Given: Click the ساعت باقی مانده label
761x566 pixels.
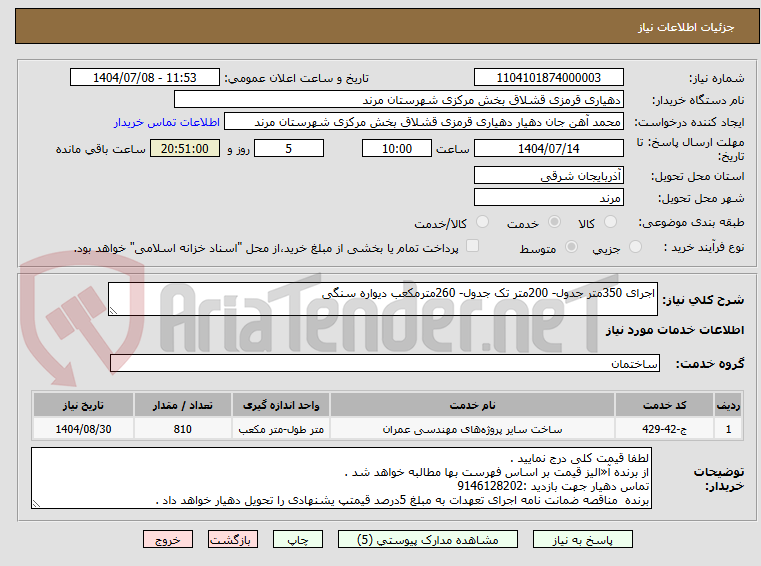Looking at the screenshot, I should point(101,150).
